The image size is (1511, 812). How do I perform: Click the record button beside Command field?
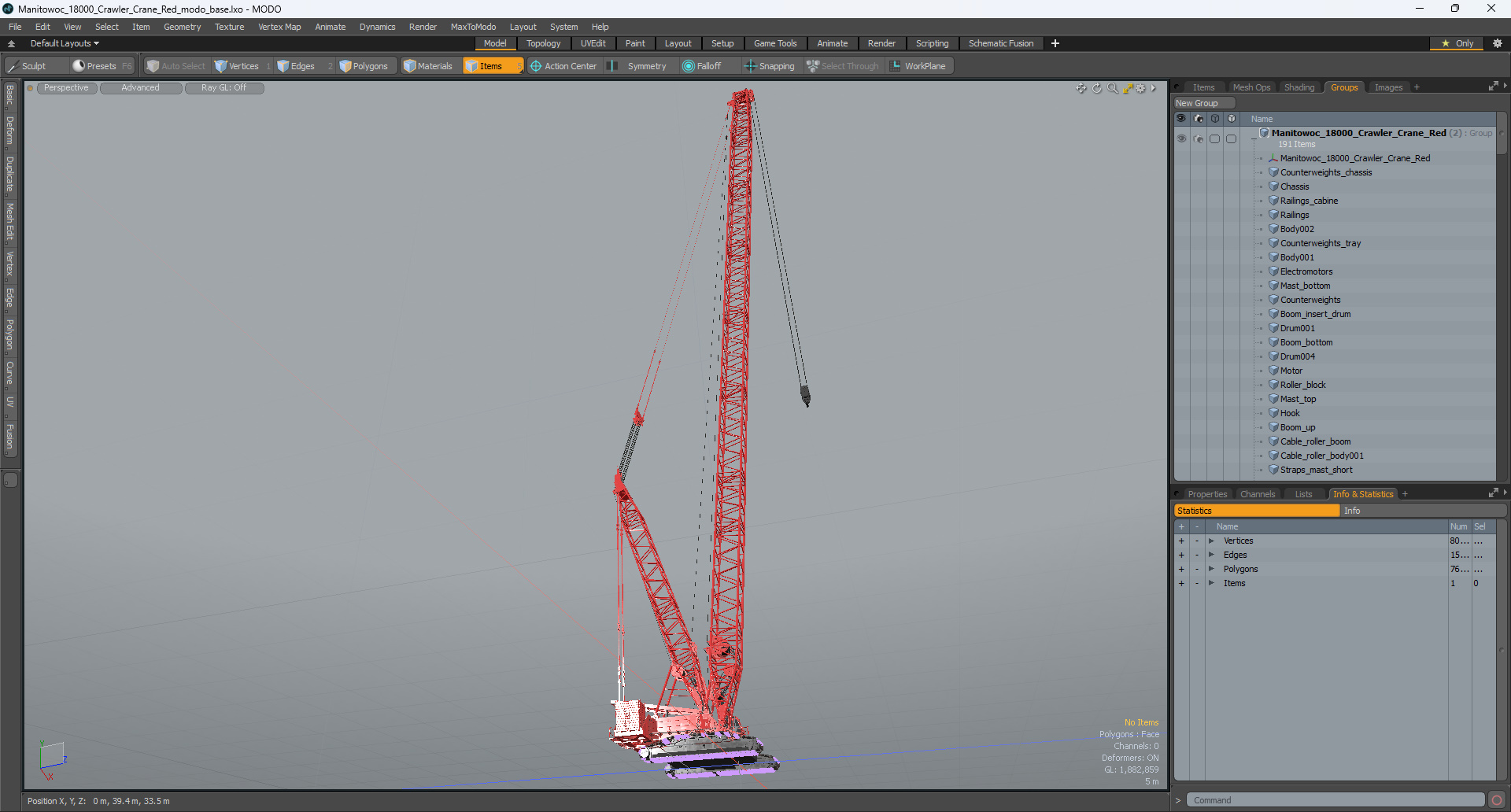click(1497, 800)
